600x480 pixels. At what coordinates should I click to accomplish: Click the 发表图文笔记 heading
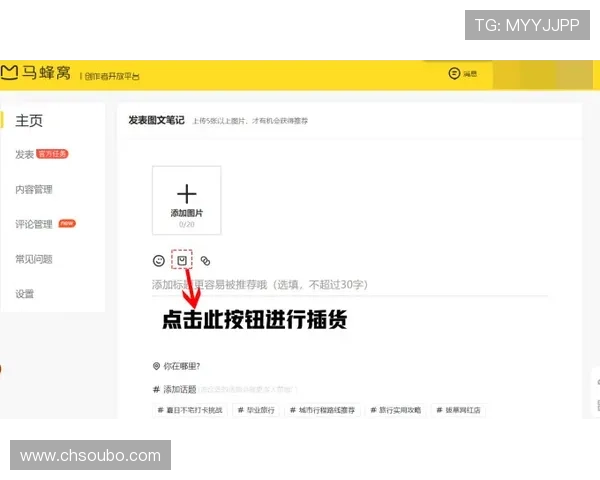pos(157,120)
